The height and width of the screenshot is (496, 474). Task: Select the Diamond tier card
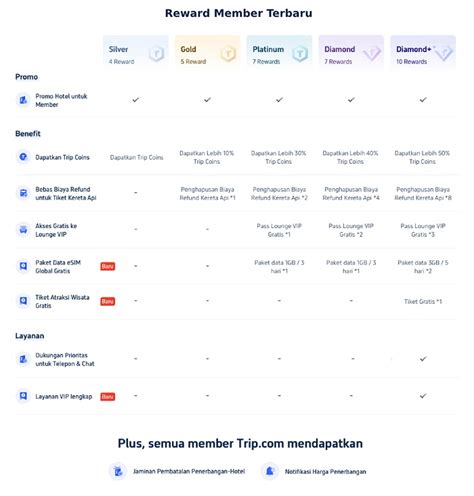pyautogui.click(x=351, y=53)
